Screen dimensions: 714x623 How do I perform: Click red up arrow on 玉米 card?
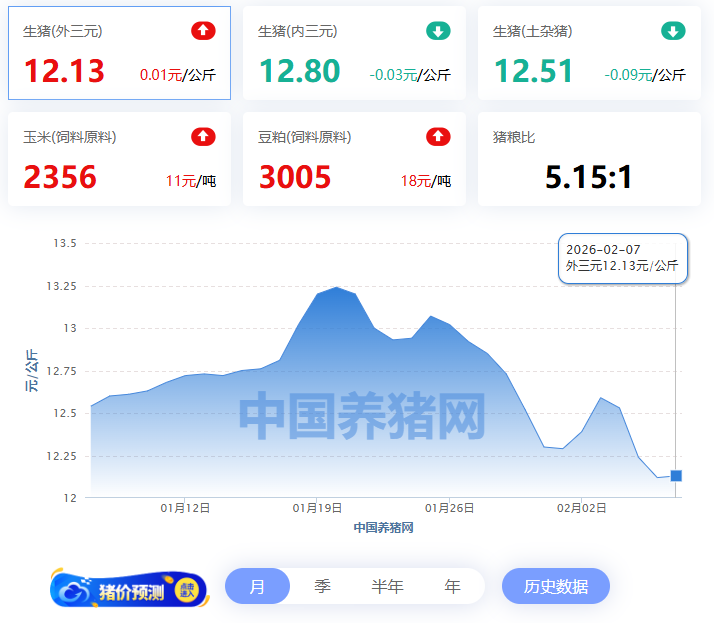[203, 137]
